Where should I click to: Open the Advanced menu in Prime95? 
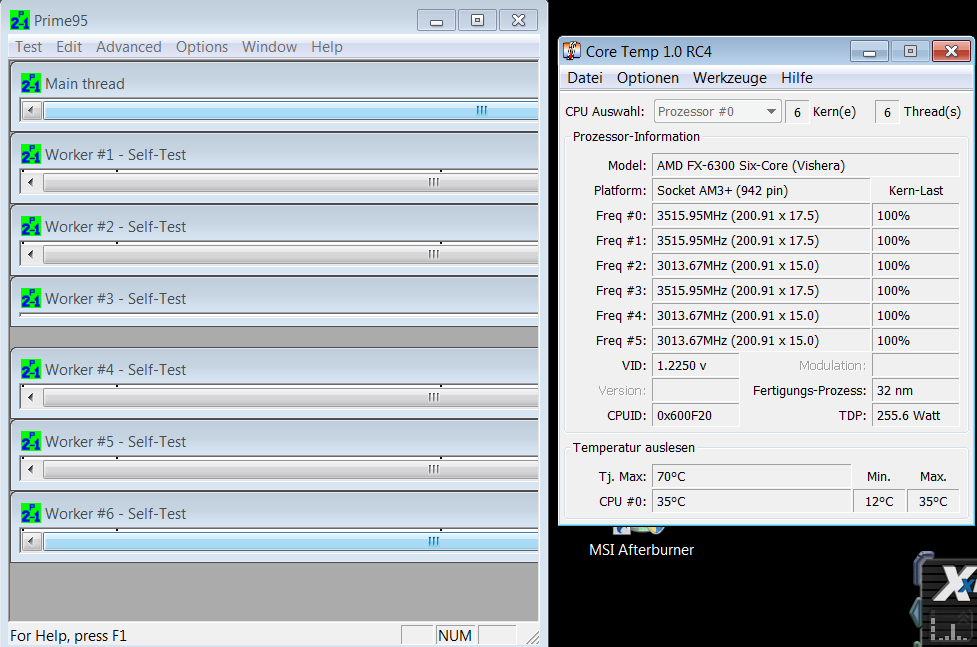pos(128,47)
